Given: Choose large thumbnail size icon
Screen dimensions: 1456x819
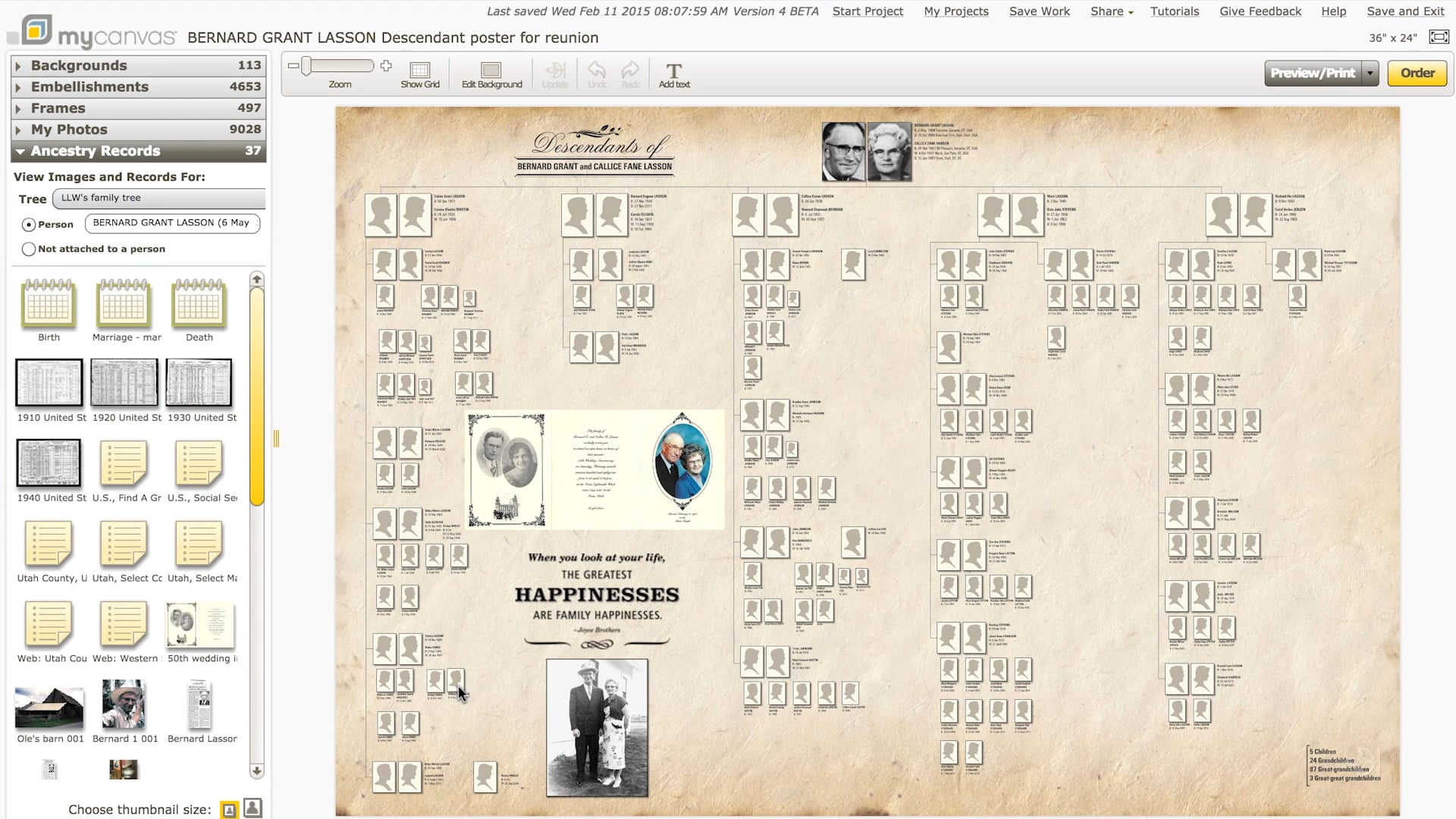Looking at the screenshot, I should coord(253,808).
